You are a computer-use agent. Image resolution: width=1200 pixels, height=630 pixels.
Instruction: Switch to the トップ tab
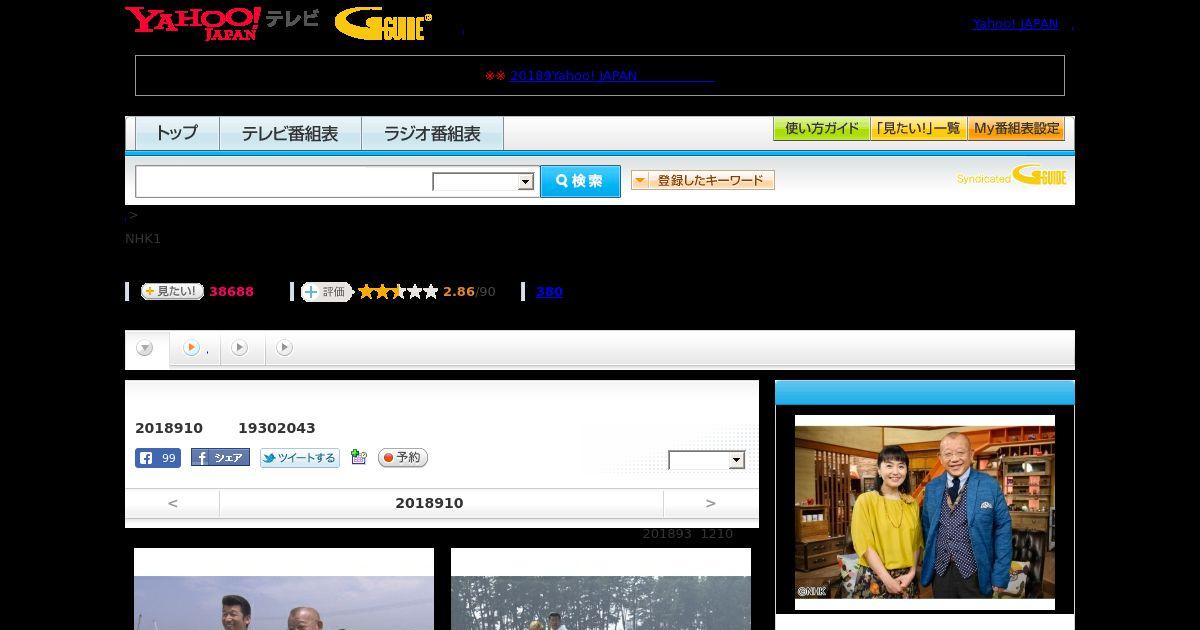(x=177, y=133)
